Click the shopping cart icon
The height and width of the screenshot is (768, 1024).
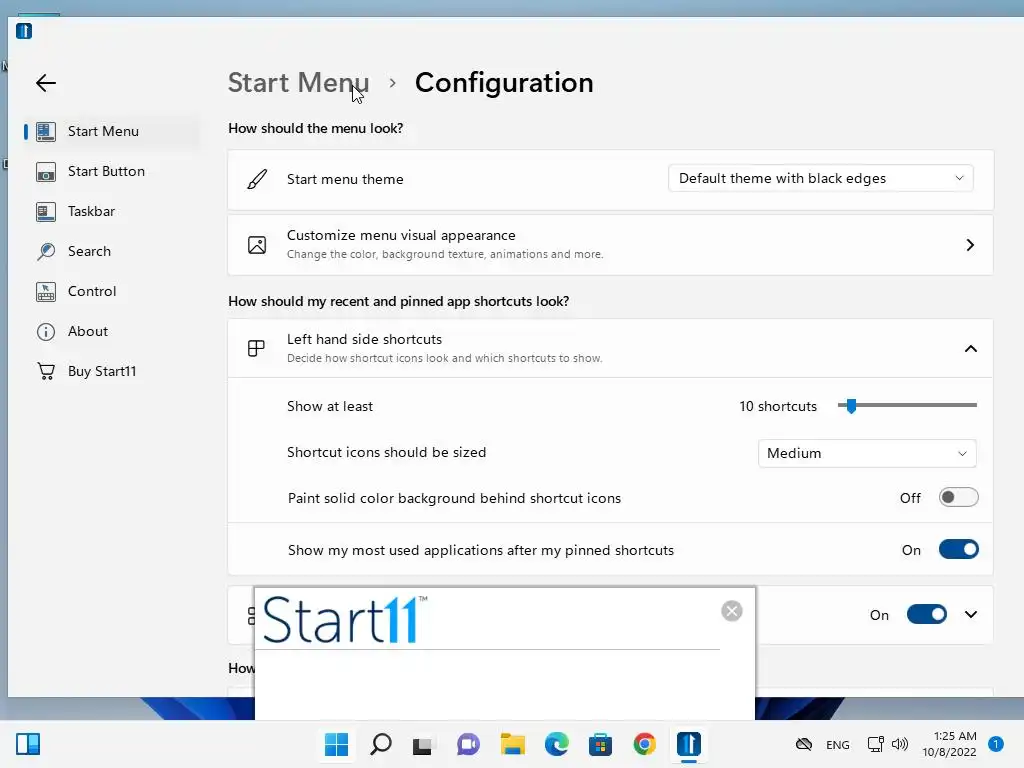point(46,372)
